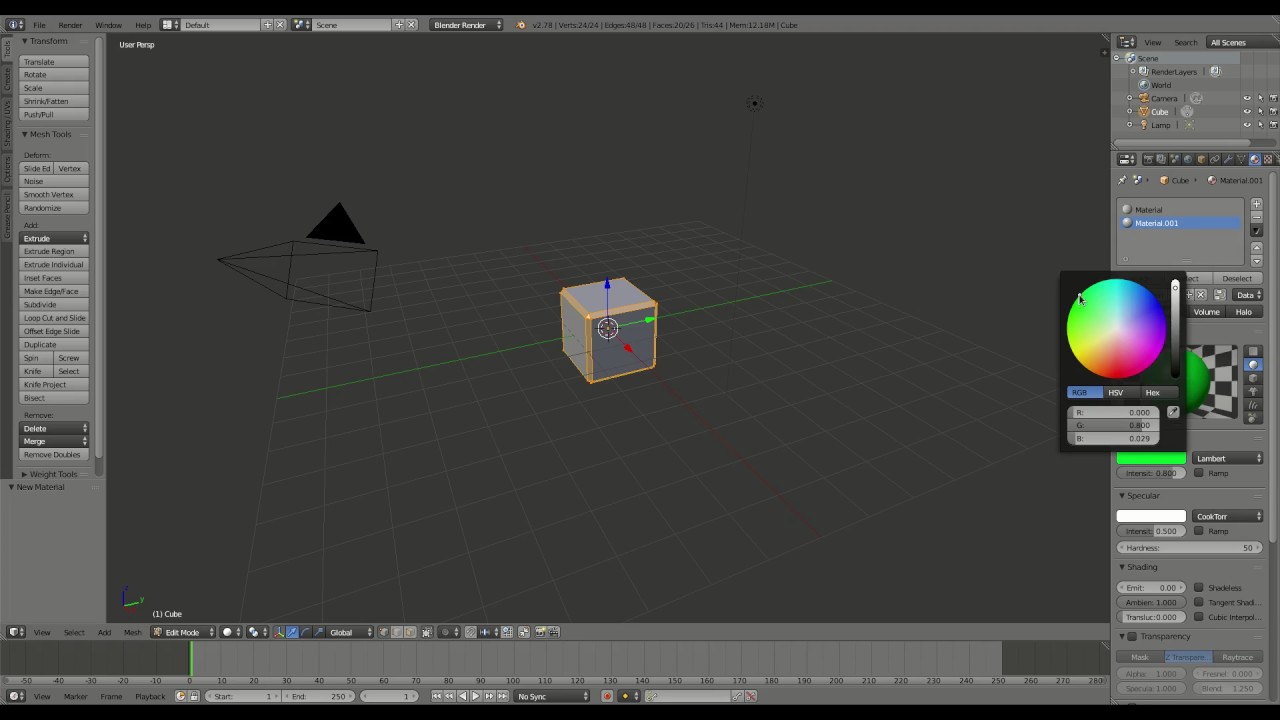Screen dimensions: 1280x720
Task: Collapse the Shading panel
Action: coord(1139,567)
